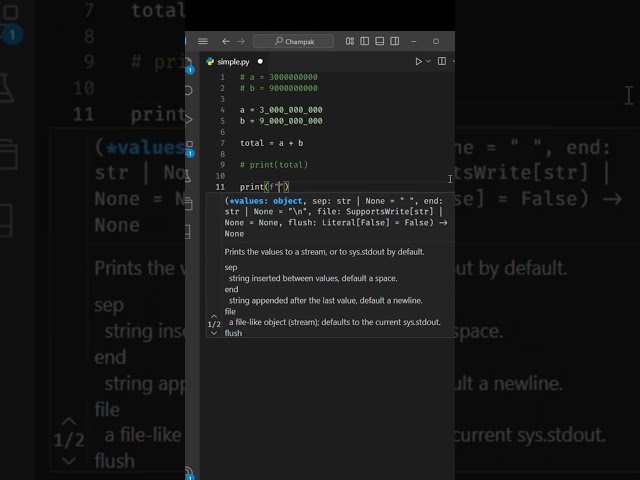Click the line 'total = a + b'

pos(271,143)
